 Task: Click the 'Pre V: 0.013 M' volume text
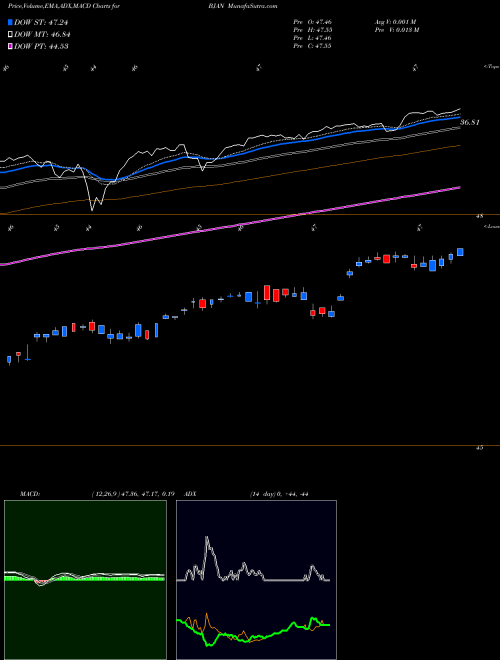click(x=396, y=29)
